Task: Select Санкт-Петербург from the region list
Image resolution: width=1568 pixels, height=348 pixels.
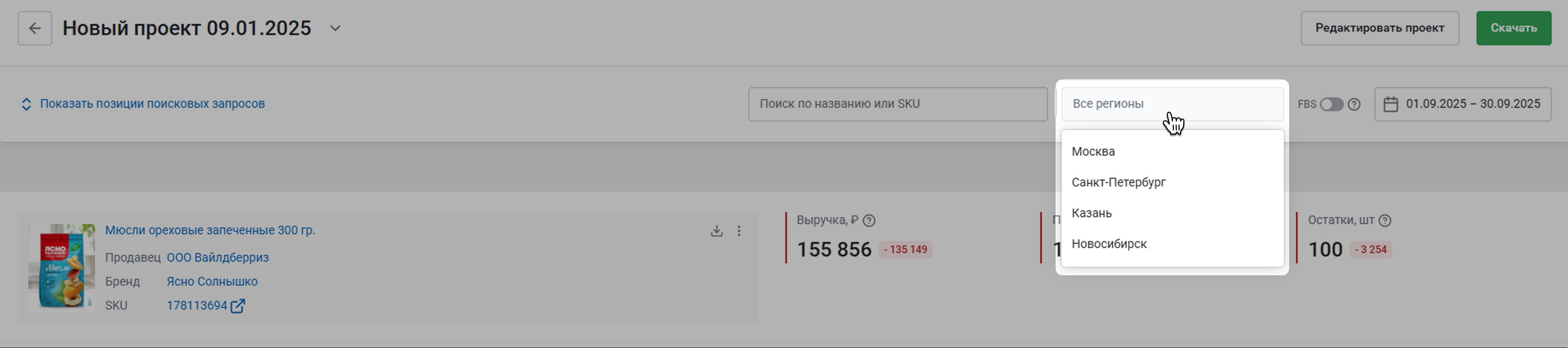Action: 1118,183
